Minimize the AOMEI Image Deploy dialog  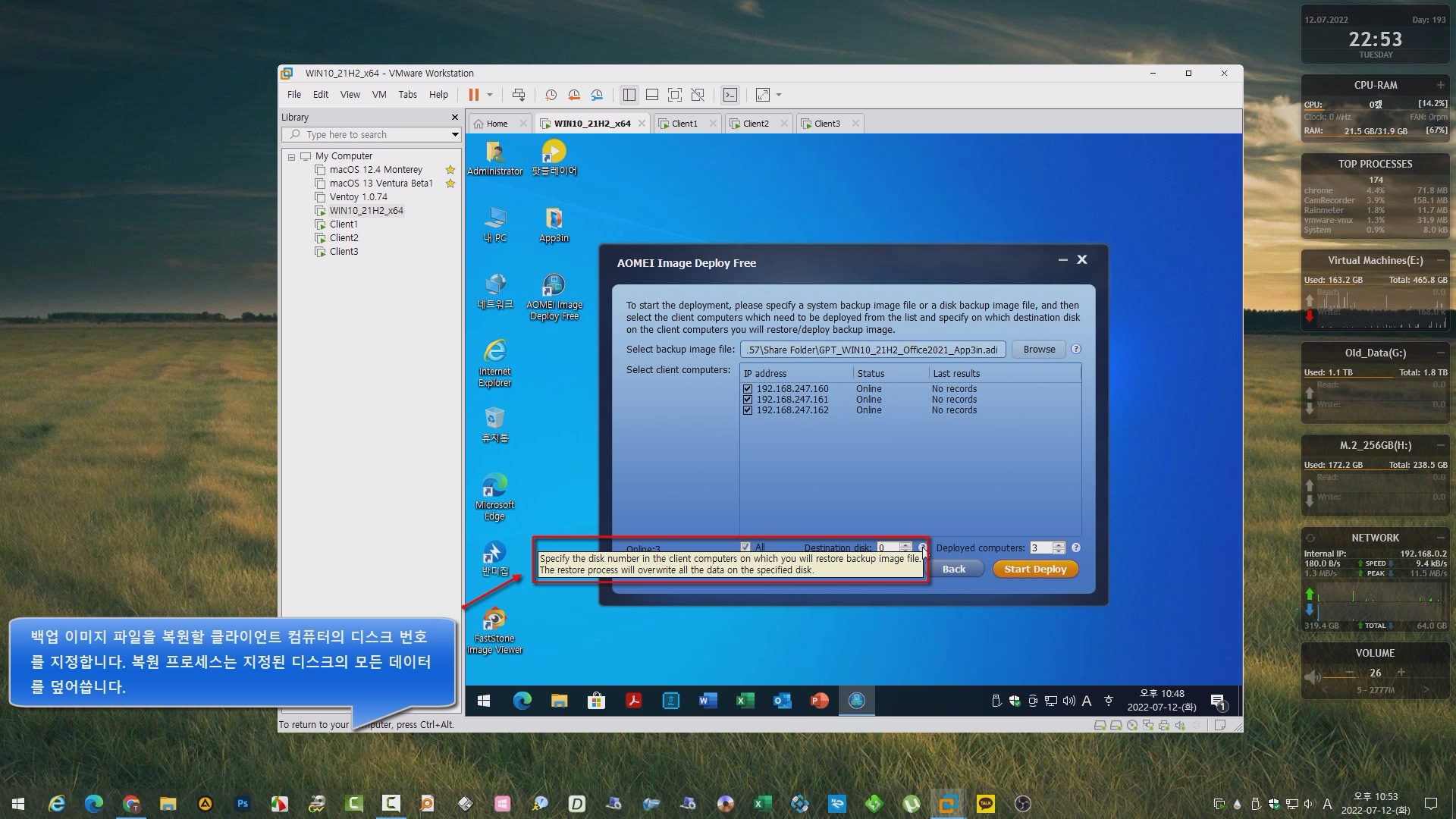(x=1063, y=260)
